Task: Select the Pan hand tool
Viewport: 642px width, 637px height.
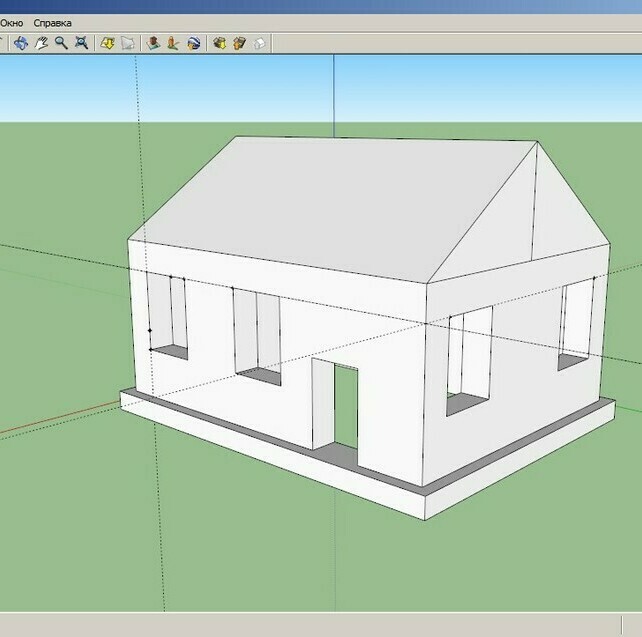Action: tap(41, 43)
